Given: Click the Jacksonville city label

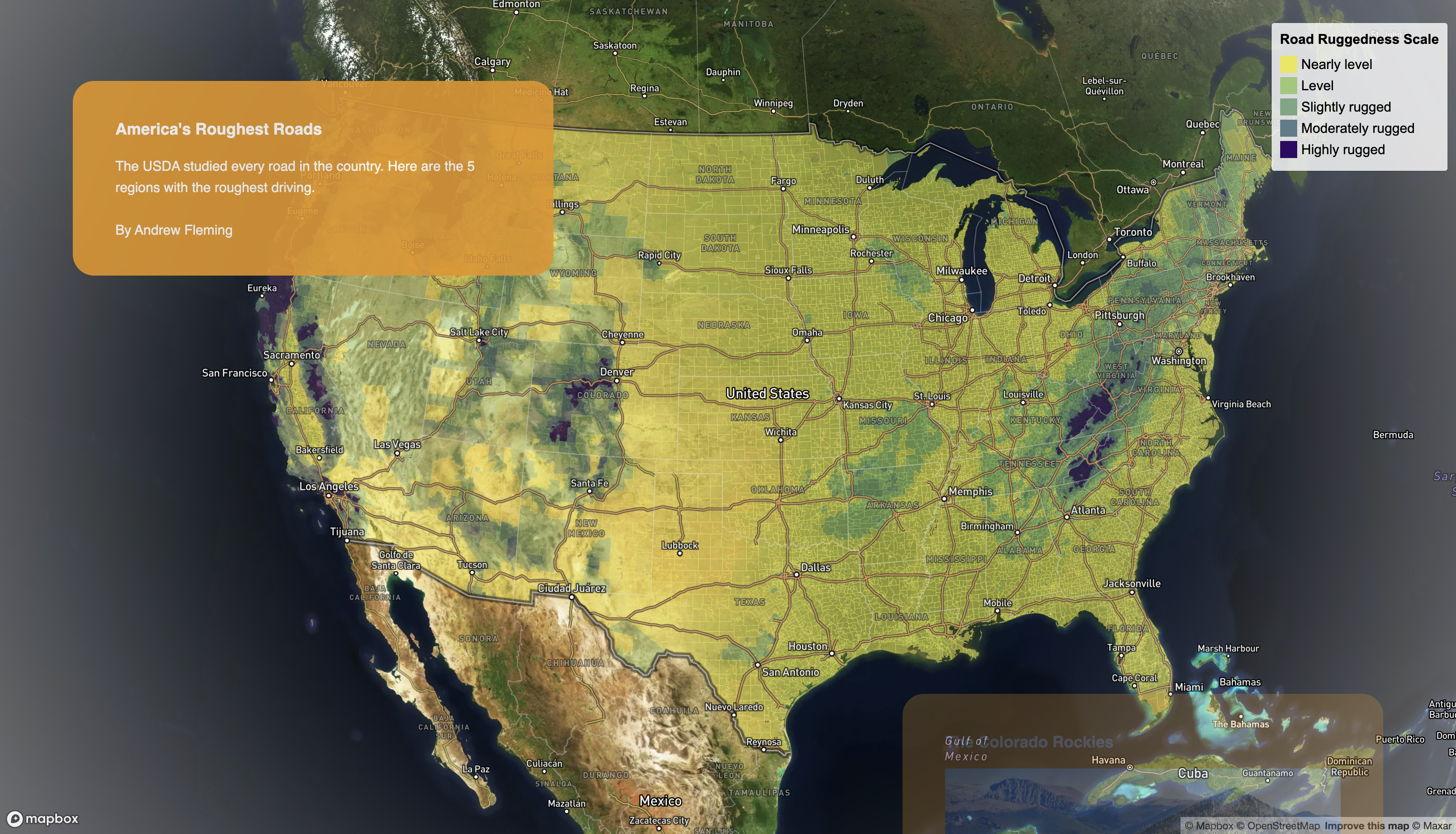Looking at the screenshot, I should point(1132,584).
